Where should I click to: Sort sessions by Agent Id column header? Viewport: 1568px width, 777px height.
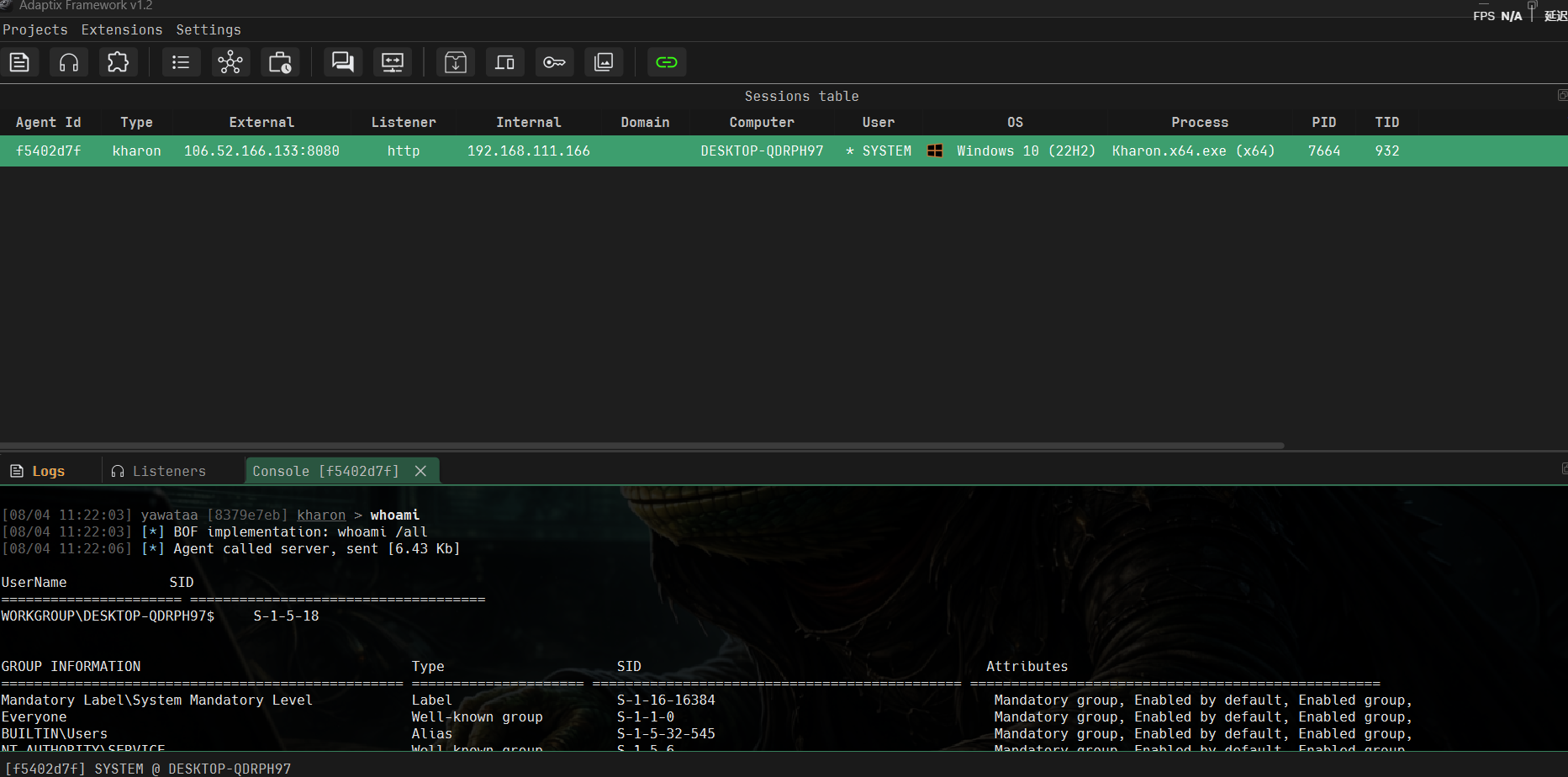[49, 123]
